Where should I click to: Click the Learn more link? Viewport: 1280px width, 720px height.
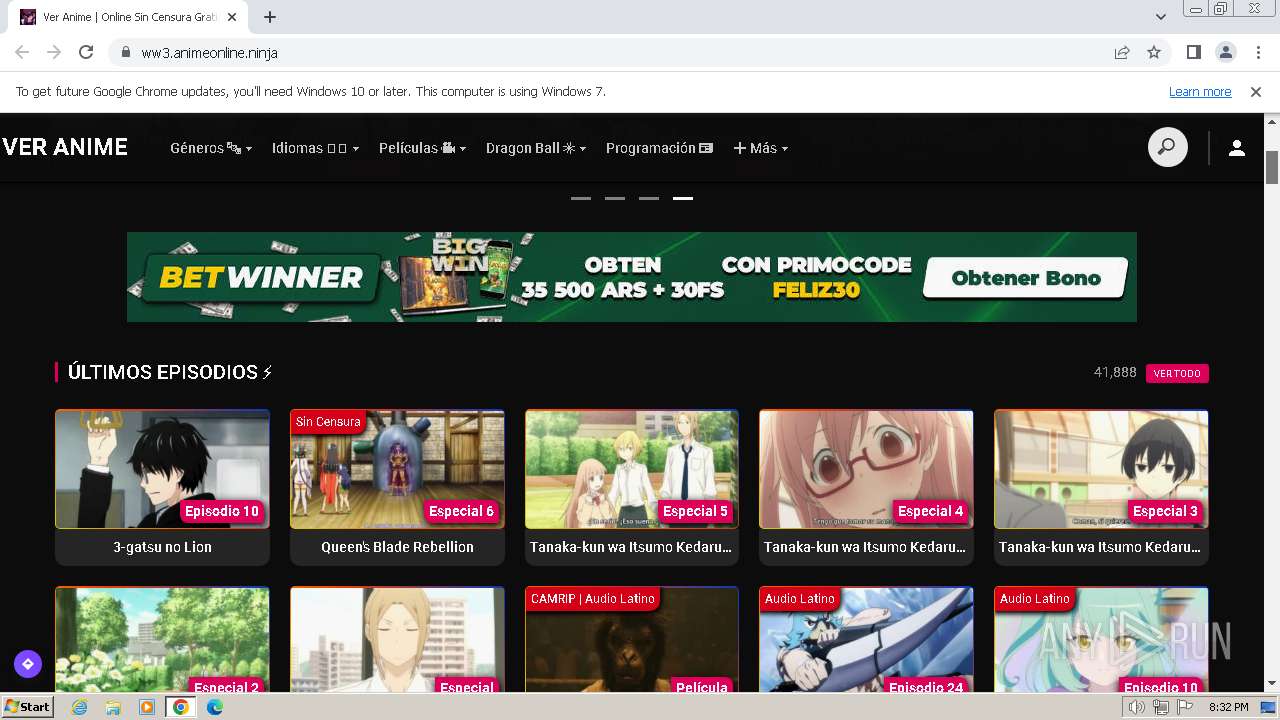point(1200,92)
